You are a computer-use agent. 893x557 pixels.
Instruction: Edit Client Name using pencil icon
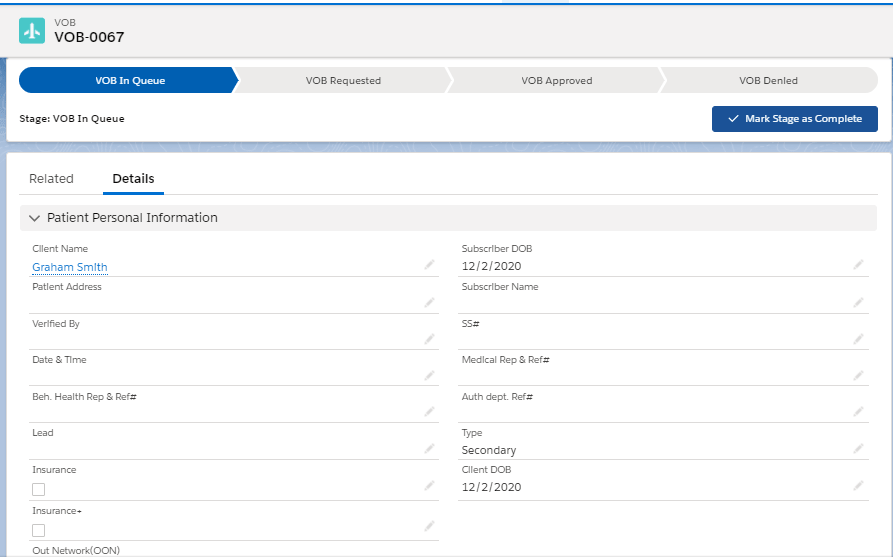click(x=429, y=265)
